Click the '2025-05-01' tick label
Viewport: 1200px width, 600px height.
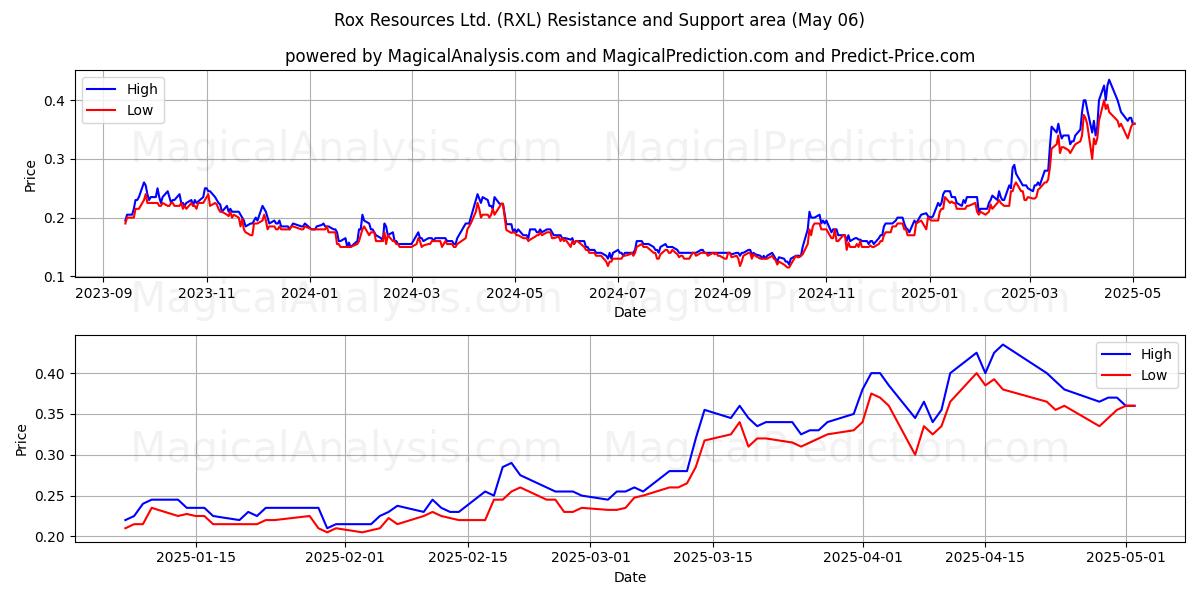point(1125,558)
